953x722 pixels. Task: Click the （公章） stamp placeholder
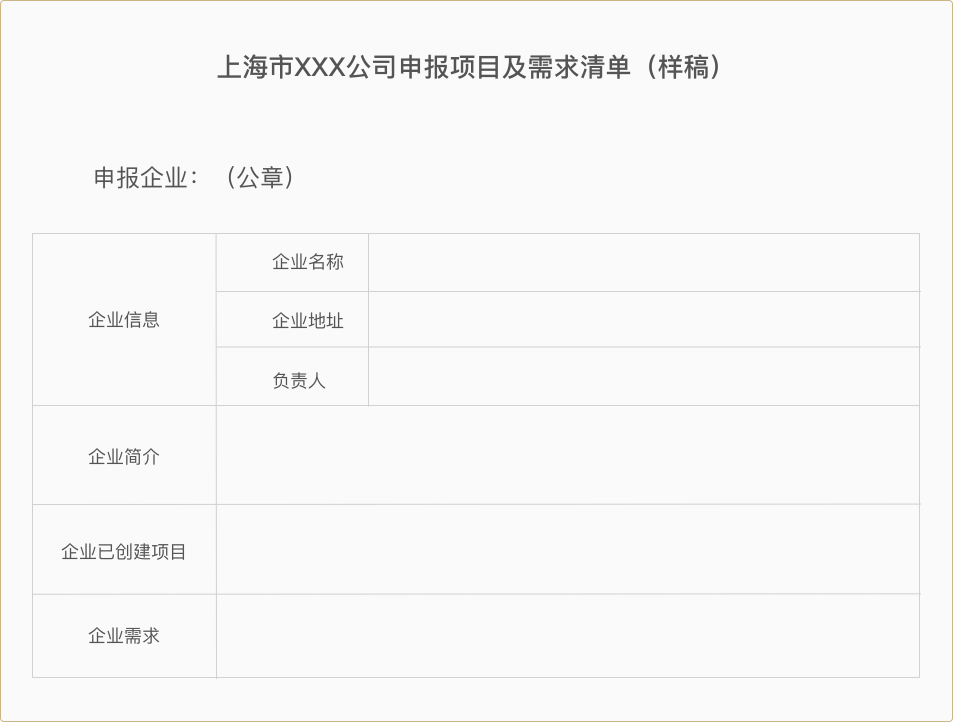260,178
